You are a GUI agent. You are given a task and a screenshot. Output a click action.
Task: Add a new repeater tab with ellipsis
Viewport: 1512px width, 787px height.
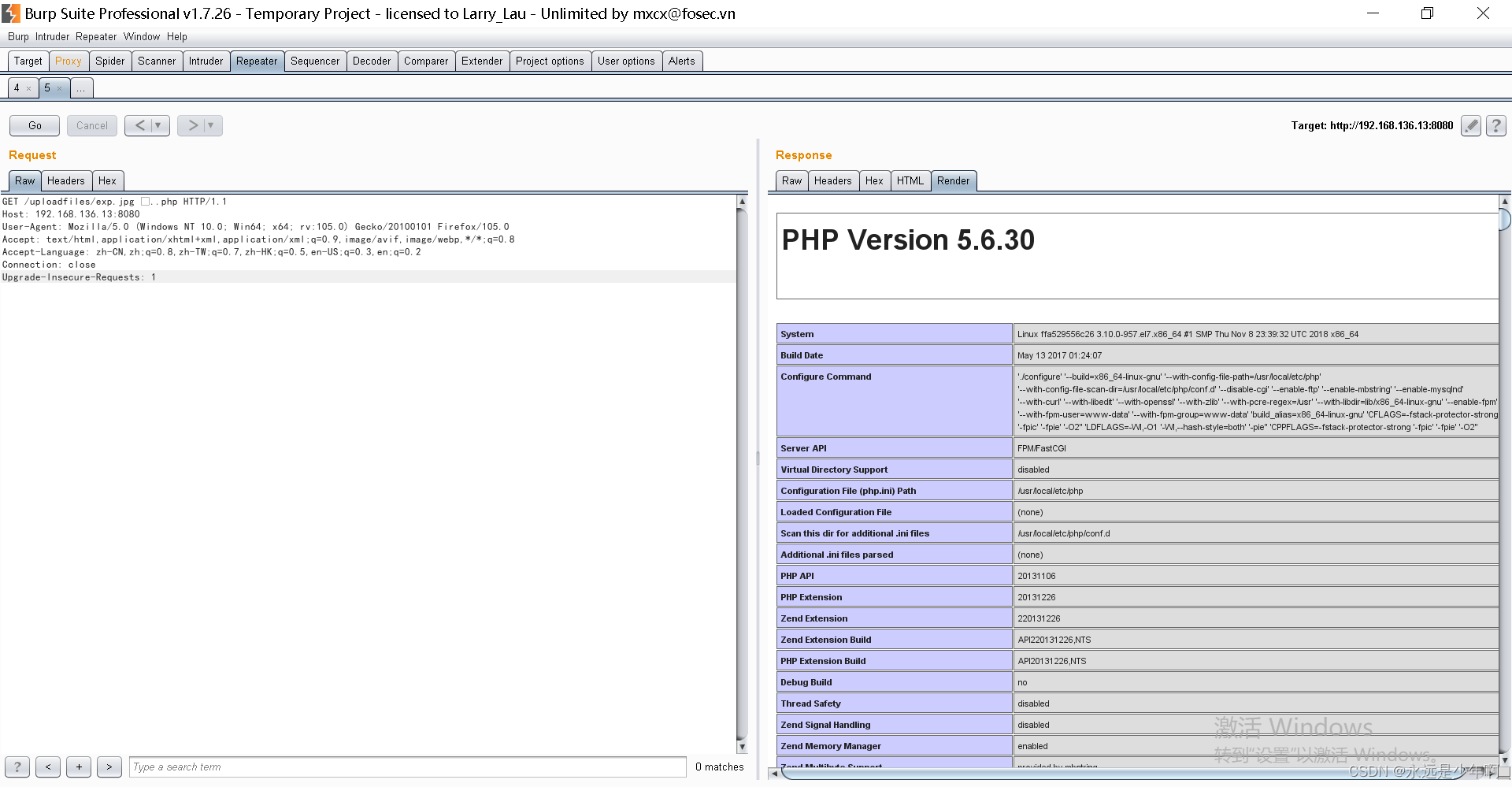(81, 88)
